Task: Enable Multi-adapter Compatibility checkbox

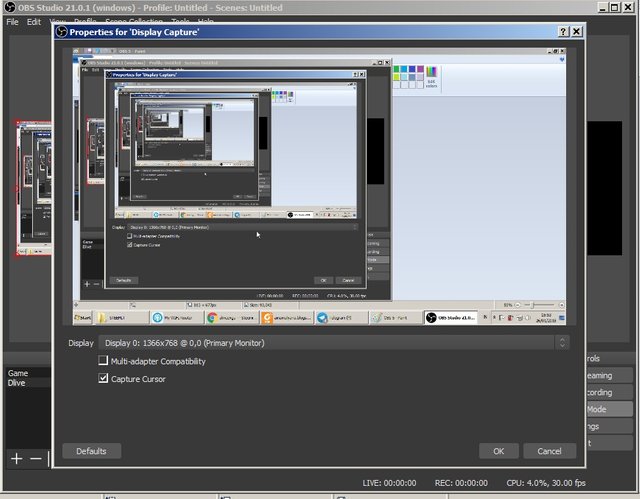Action: [x=103, y=360]
